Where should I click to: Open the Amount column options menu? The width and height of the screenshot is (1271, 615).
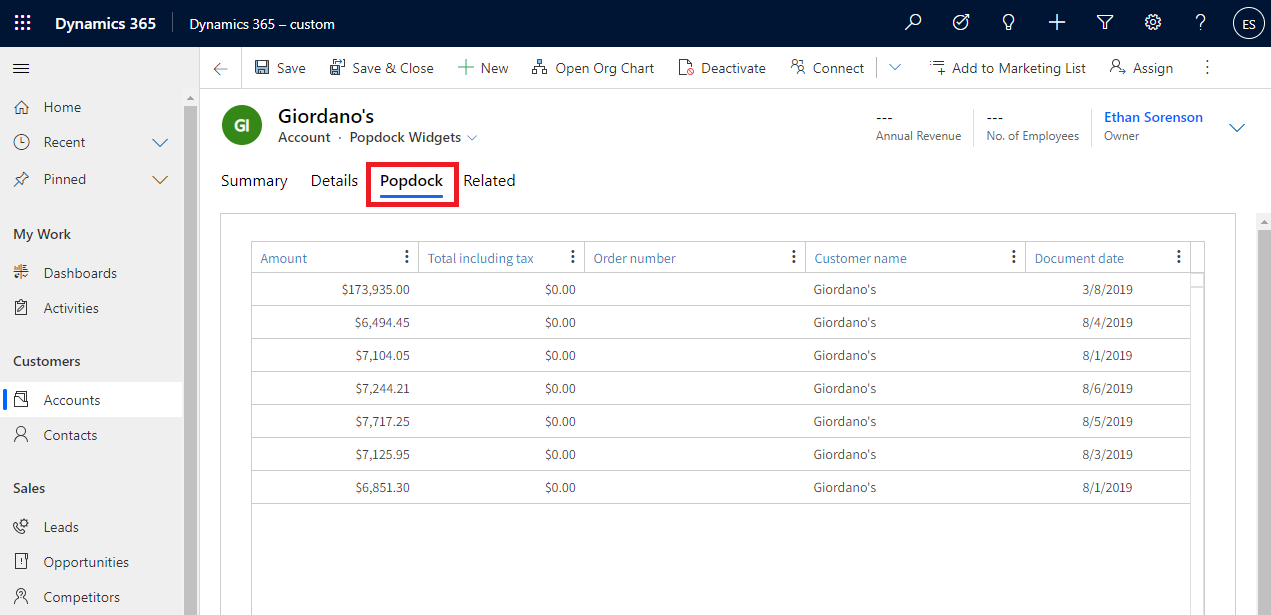(406, 257)
